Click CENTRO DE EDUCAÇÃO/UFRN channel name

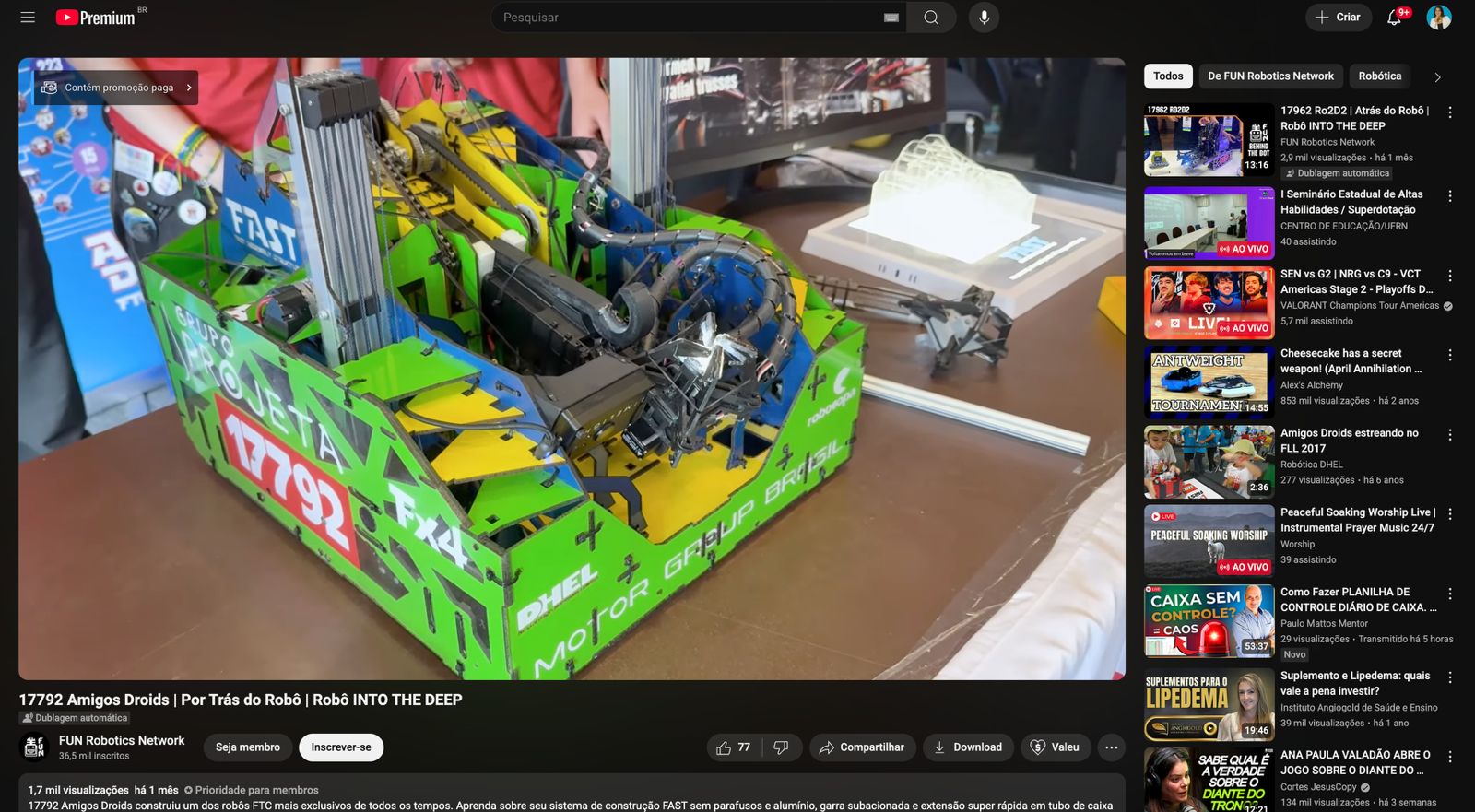(1344, 226)
